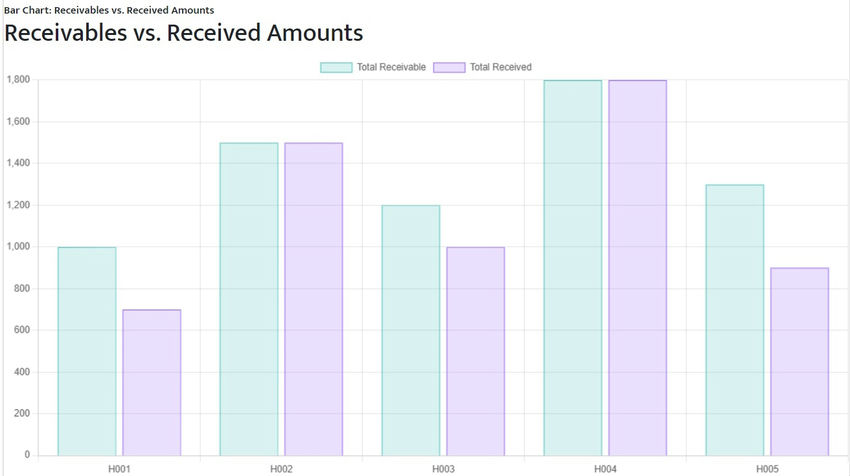Select H001 Total Received bar
The height and width of the screenshot is (476, 850).
click(152, 383)
